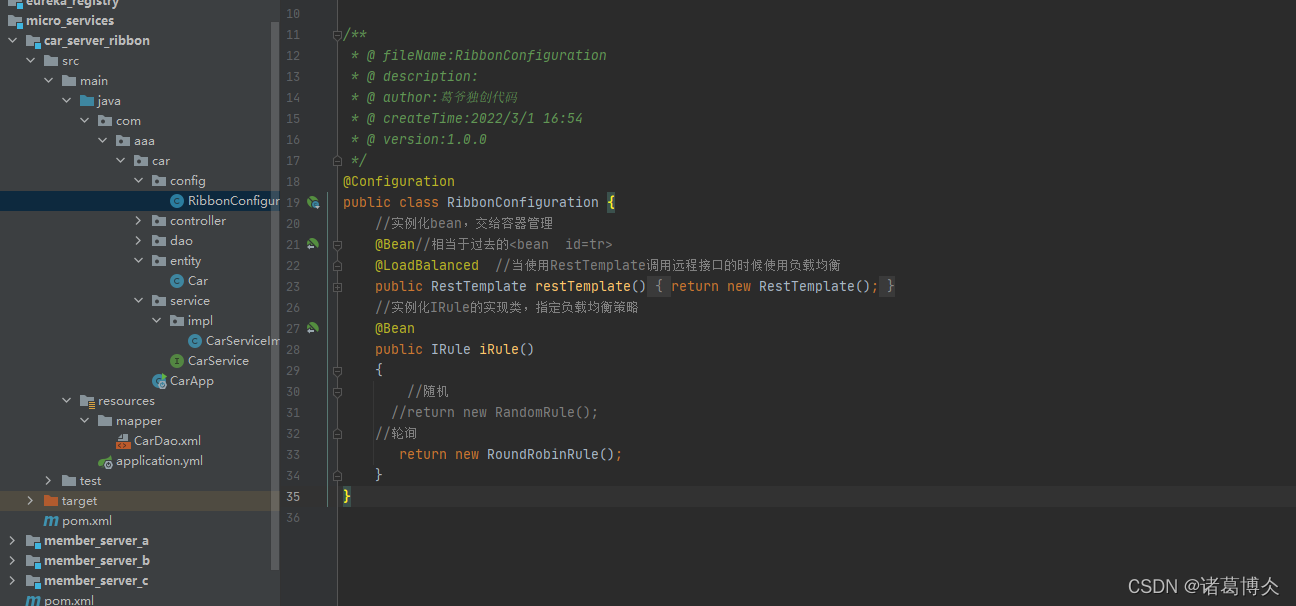Collapse the mapper folder chevron

(x=84, y=421)
